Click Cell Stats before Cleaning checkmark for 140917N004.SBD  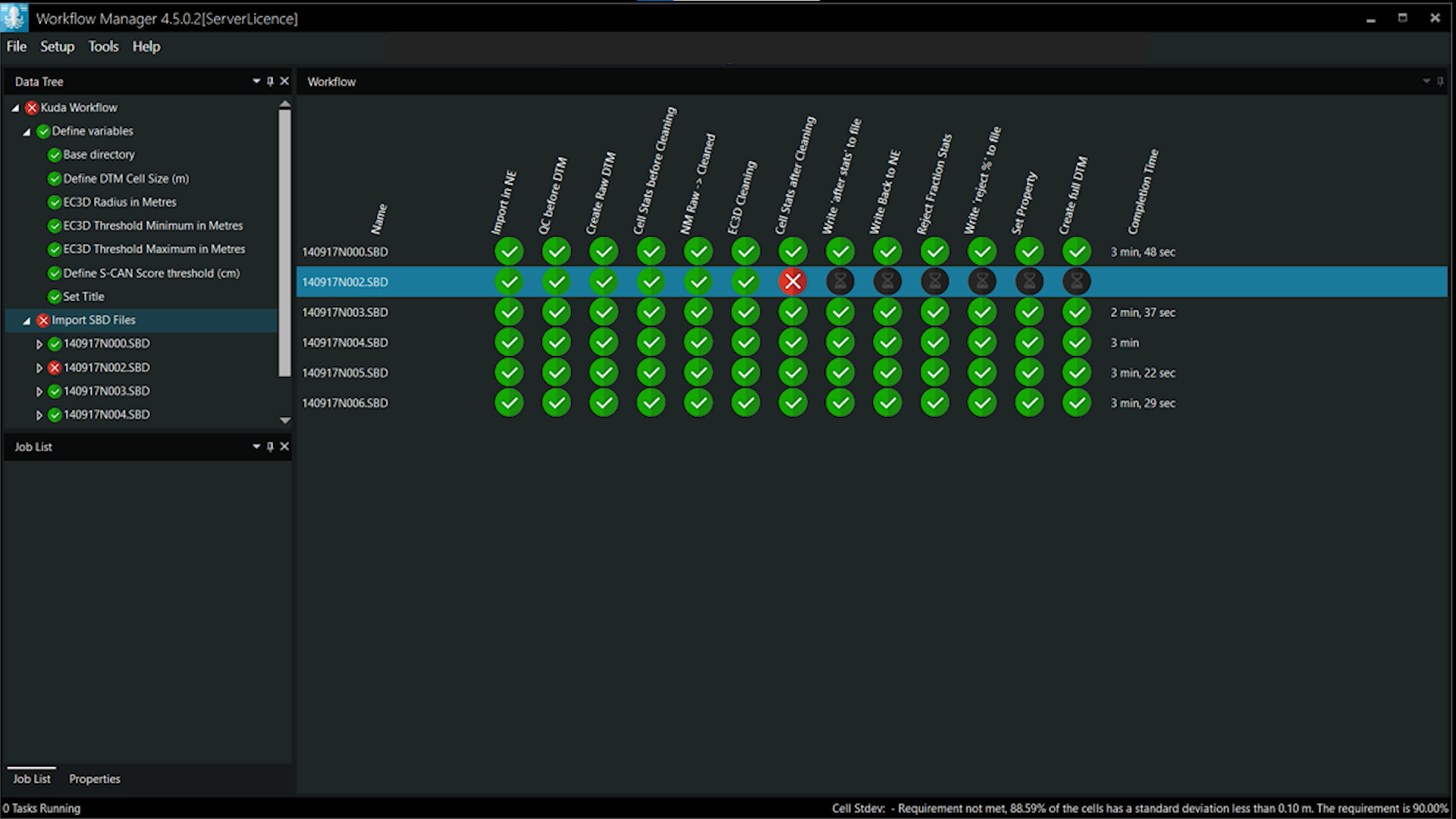[x=651, y=343]
